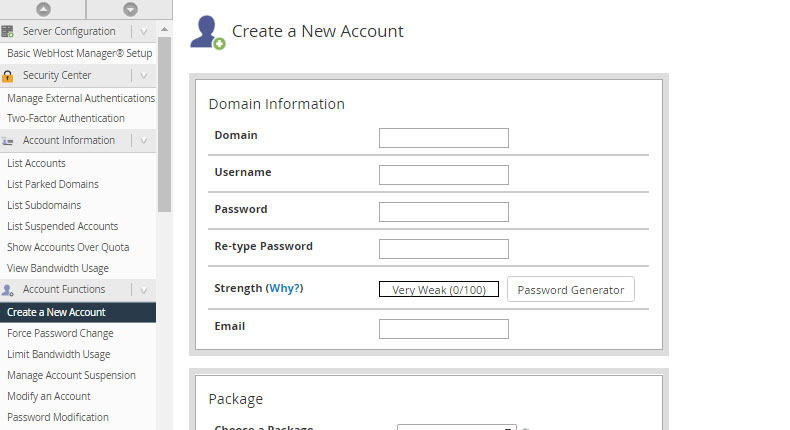790x430 pixels.
Task: Click the Server Configuration section icon
Action: [8, 31]
